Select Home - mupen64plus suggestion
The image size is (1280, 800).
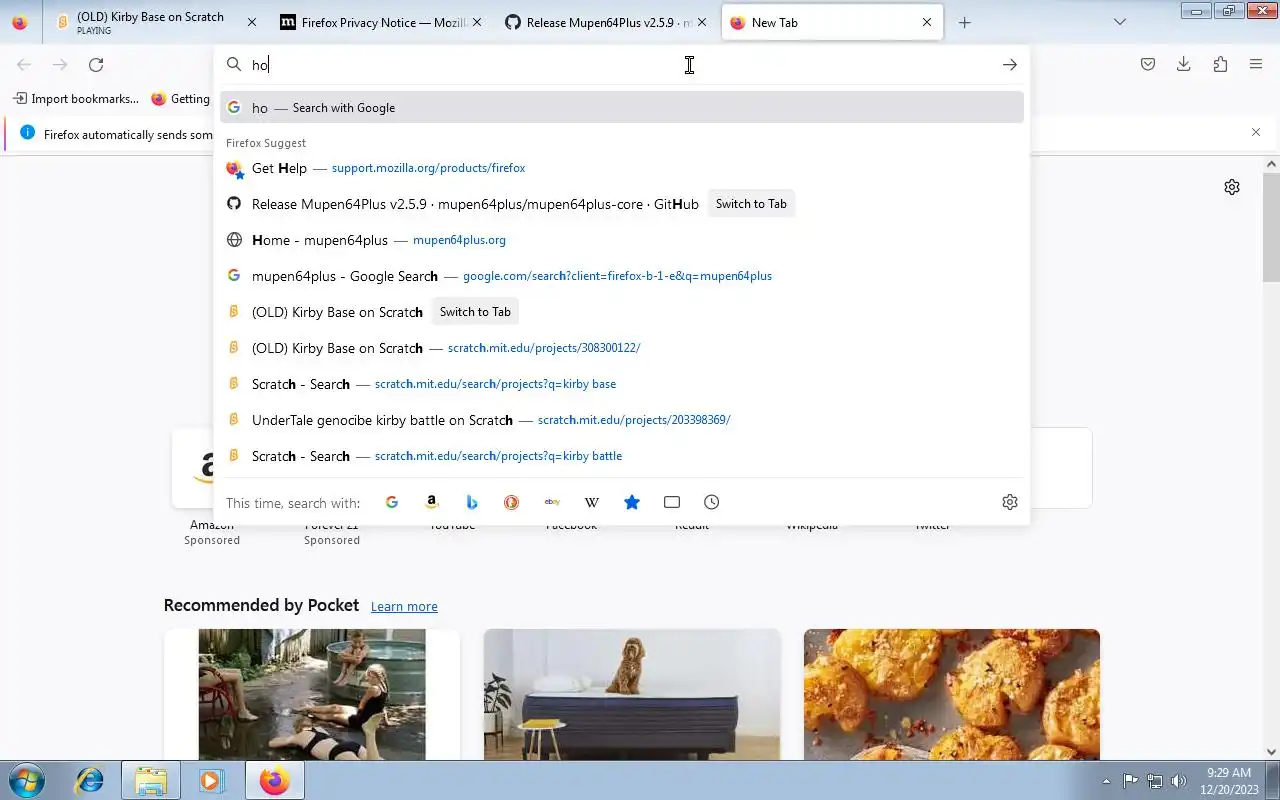pyautogui.click(x=622, y=240)
